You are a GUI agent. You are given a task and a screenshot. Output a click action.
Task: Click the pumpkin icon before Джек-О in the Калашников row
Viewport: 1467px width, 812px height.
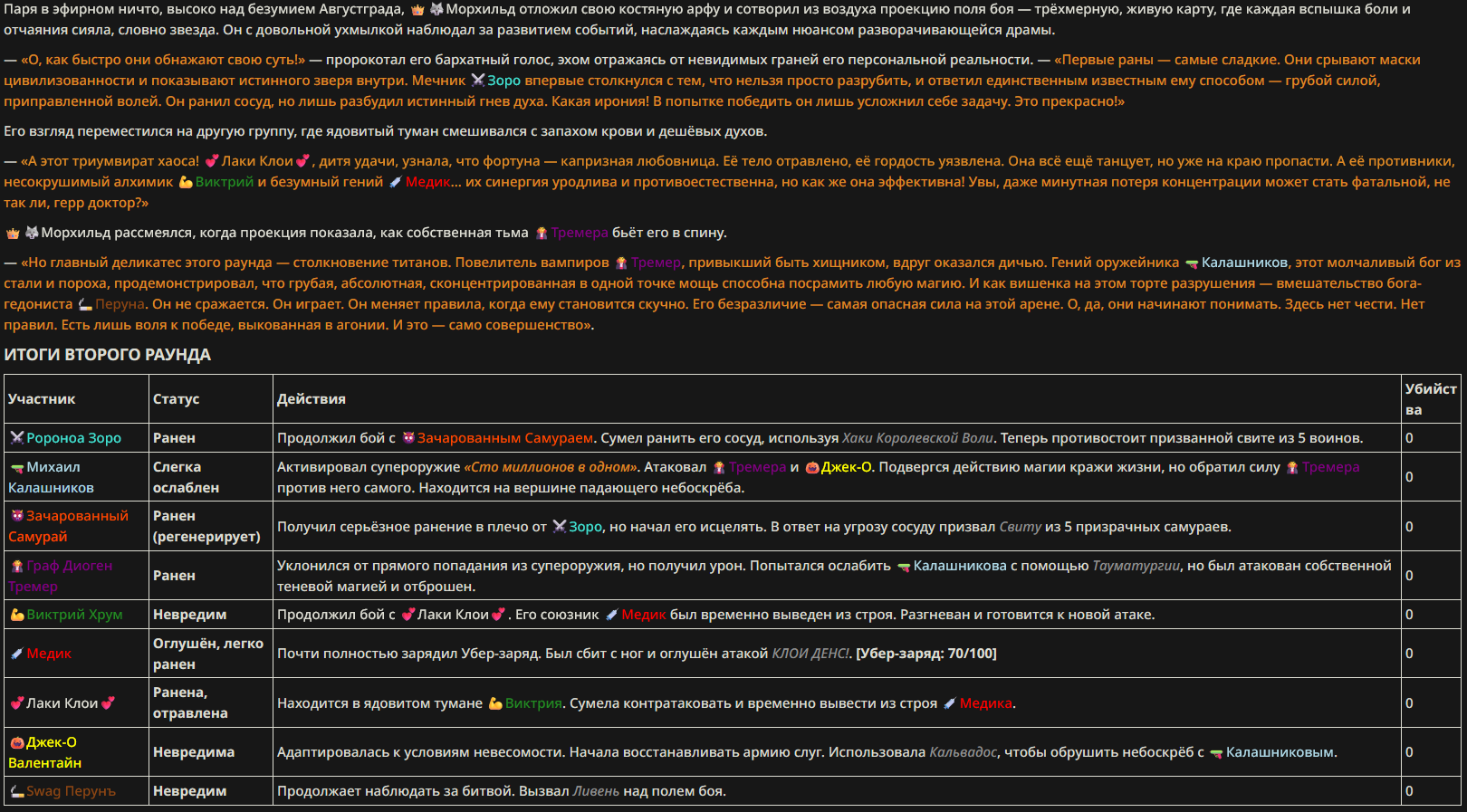[812, 468]
